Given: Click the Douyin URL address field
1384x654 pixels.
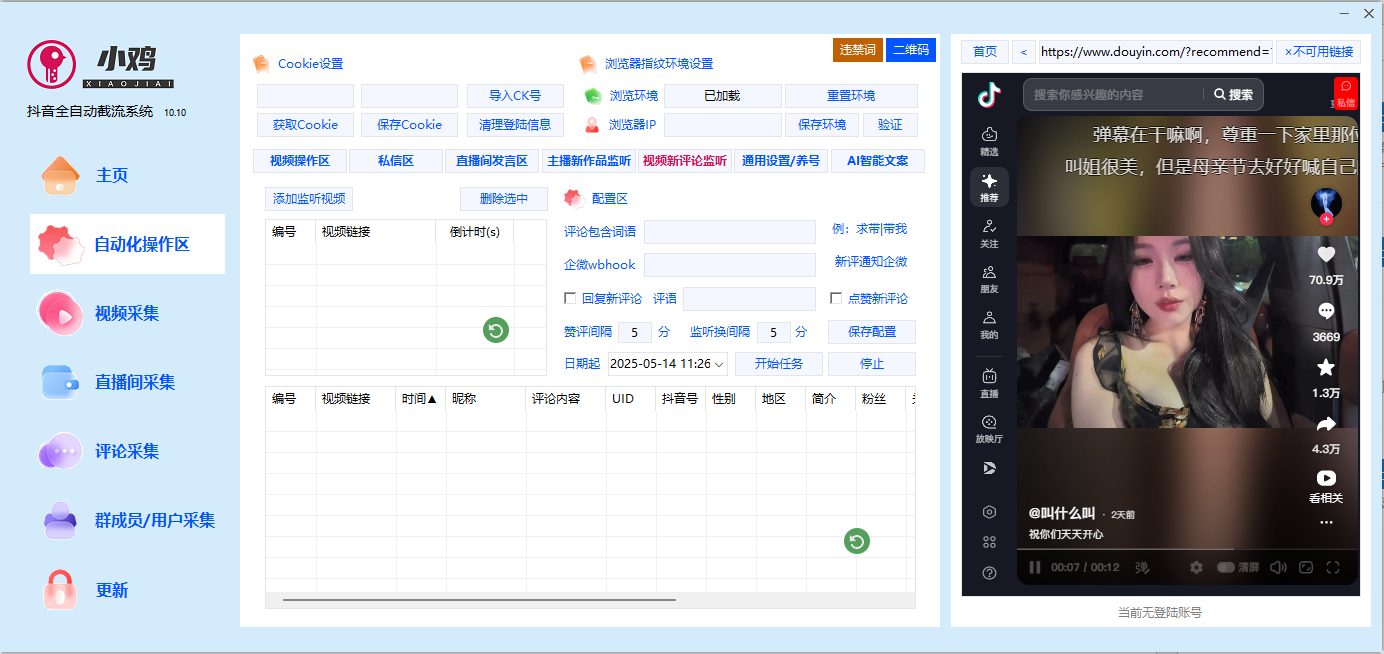Looking at the screenshot, I should (1158, 51).
